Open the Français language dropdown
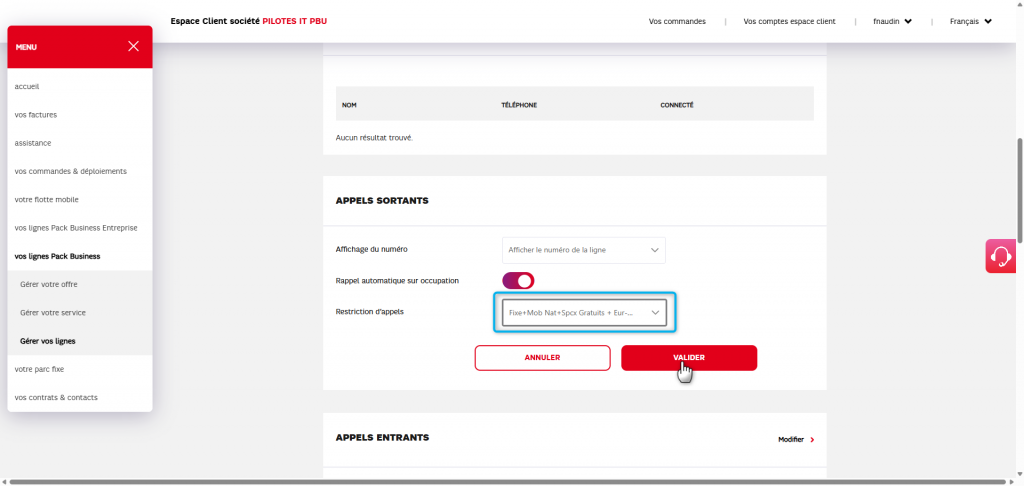Viewport: 1024px width, 486px height. 970,22
